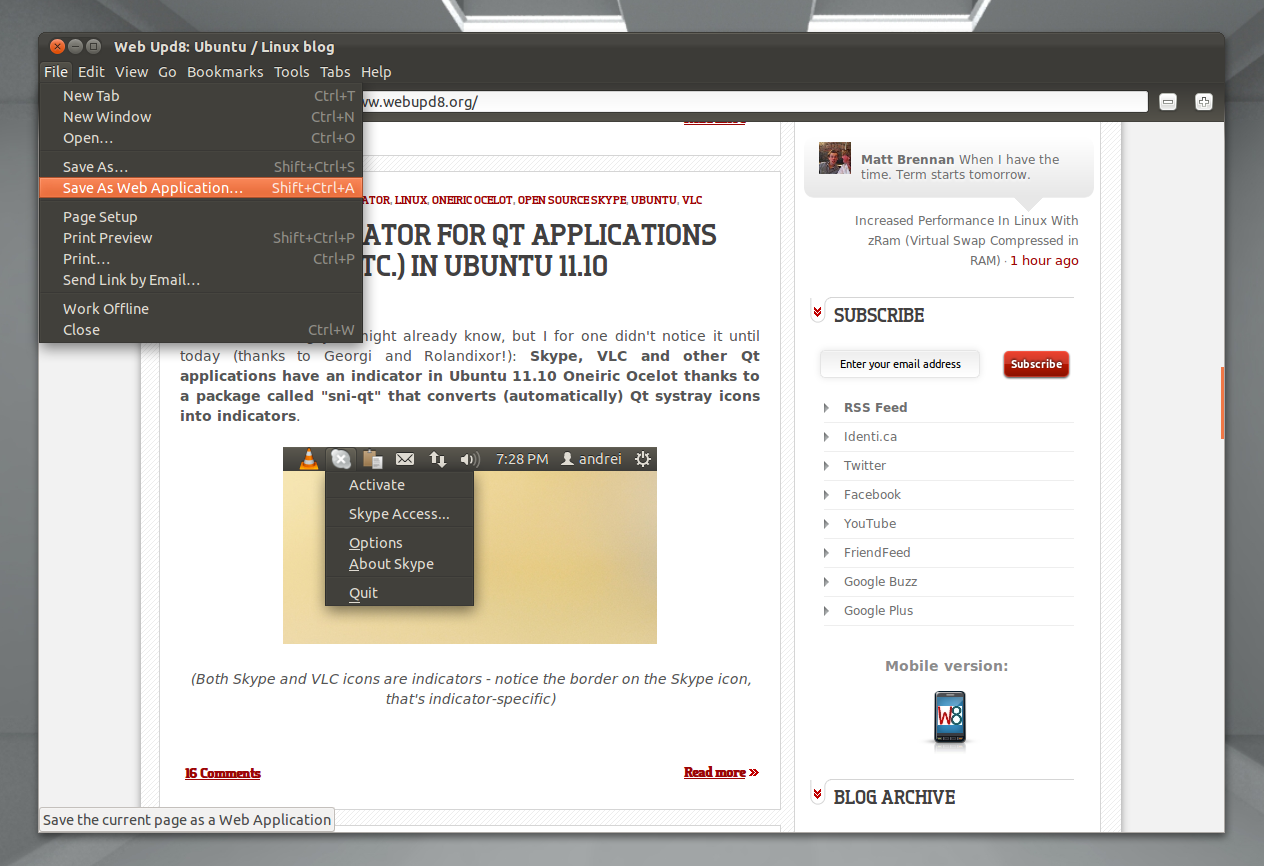
Task: Click the 16 Comments link
Action: tap(222, 773)
